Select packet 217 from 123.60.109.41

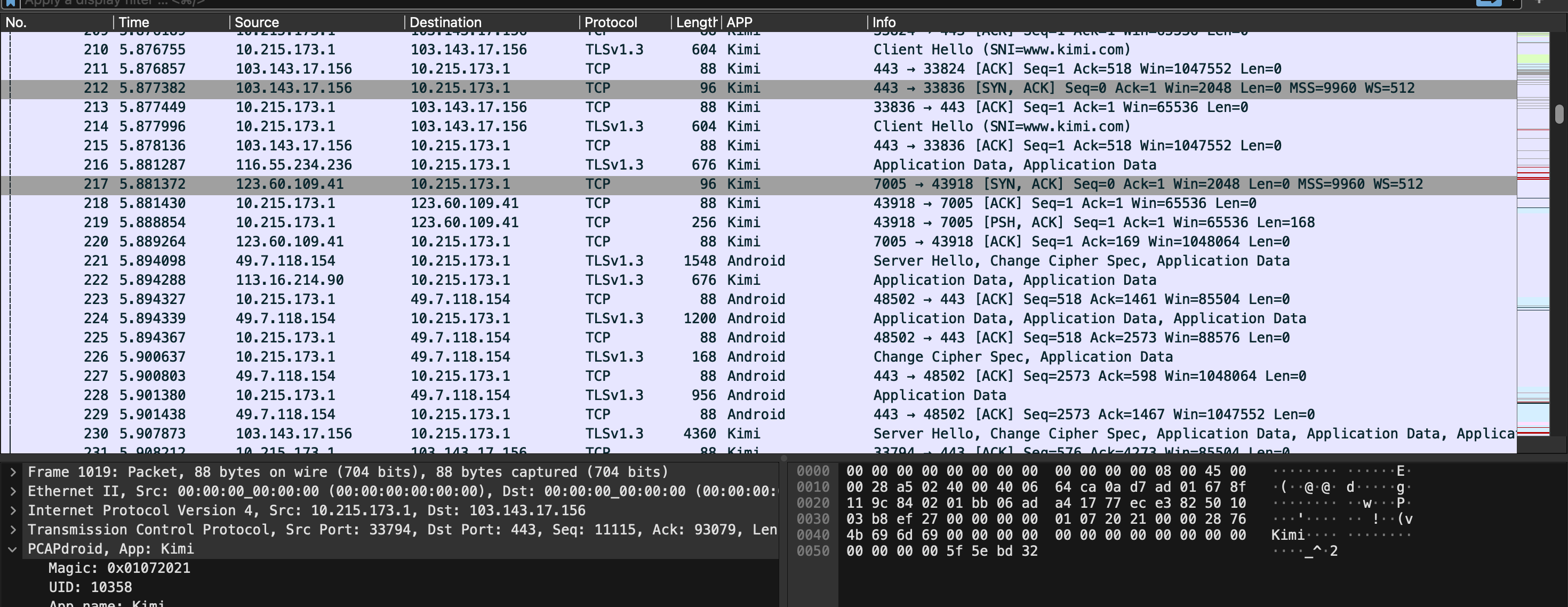(758, 184)
